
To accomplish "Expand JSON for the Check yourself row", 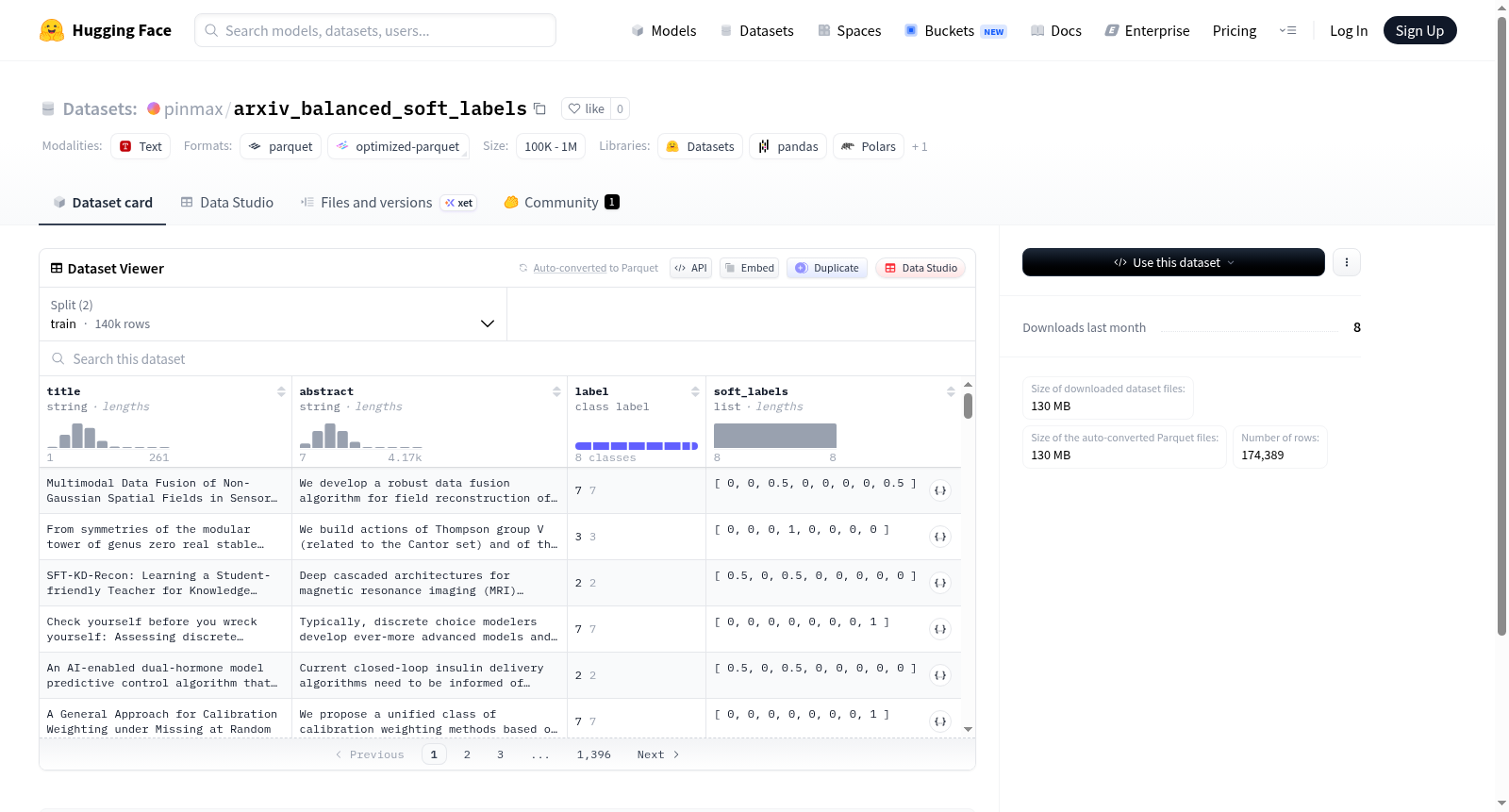I will (x=940, y=629).
